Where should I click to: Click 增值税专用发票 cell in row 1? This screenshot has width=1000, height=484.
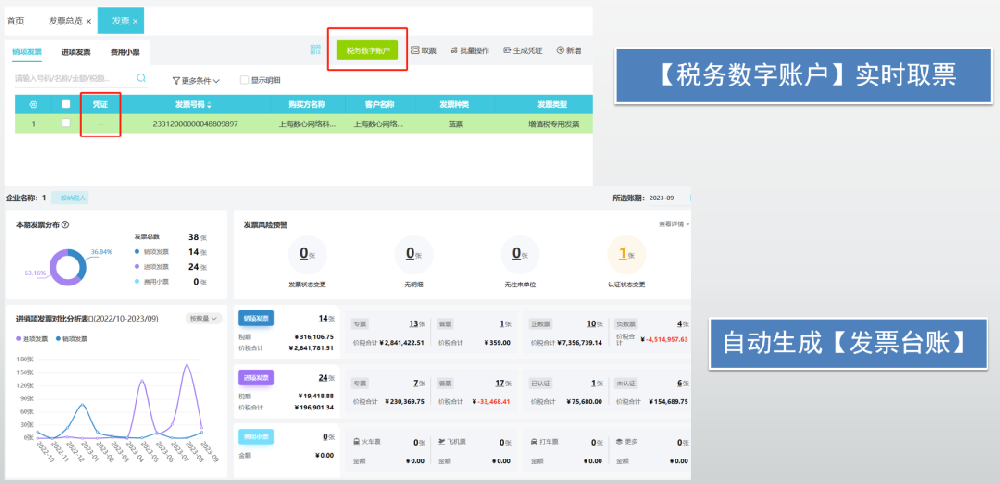pyautogui.click(x=554, y=124)
